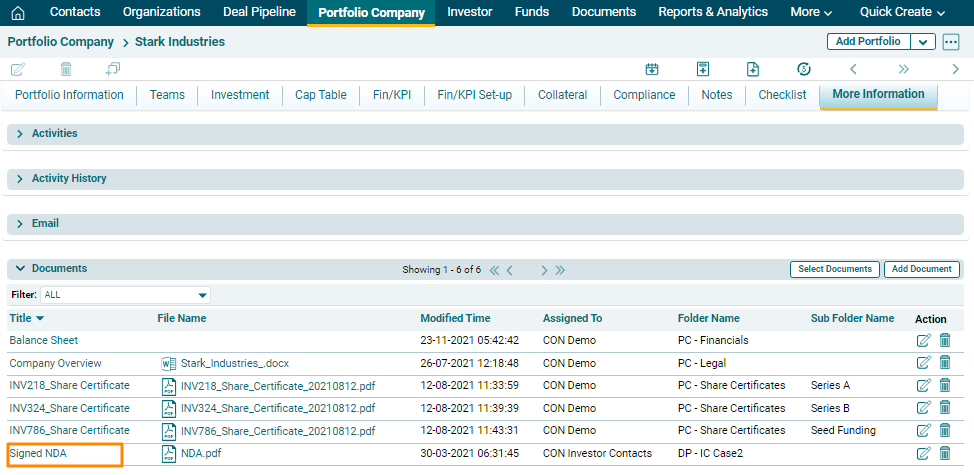Expand the Activity History section
The image size is (974, 475).
coord(20,179)
